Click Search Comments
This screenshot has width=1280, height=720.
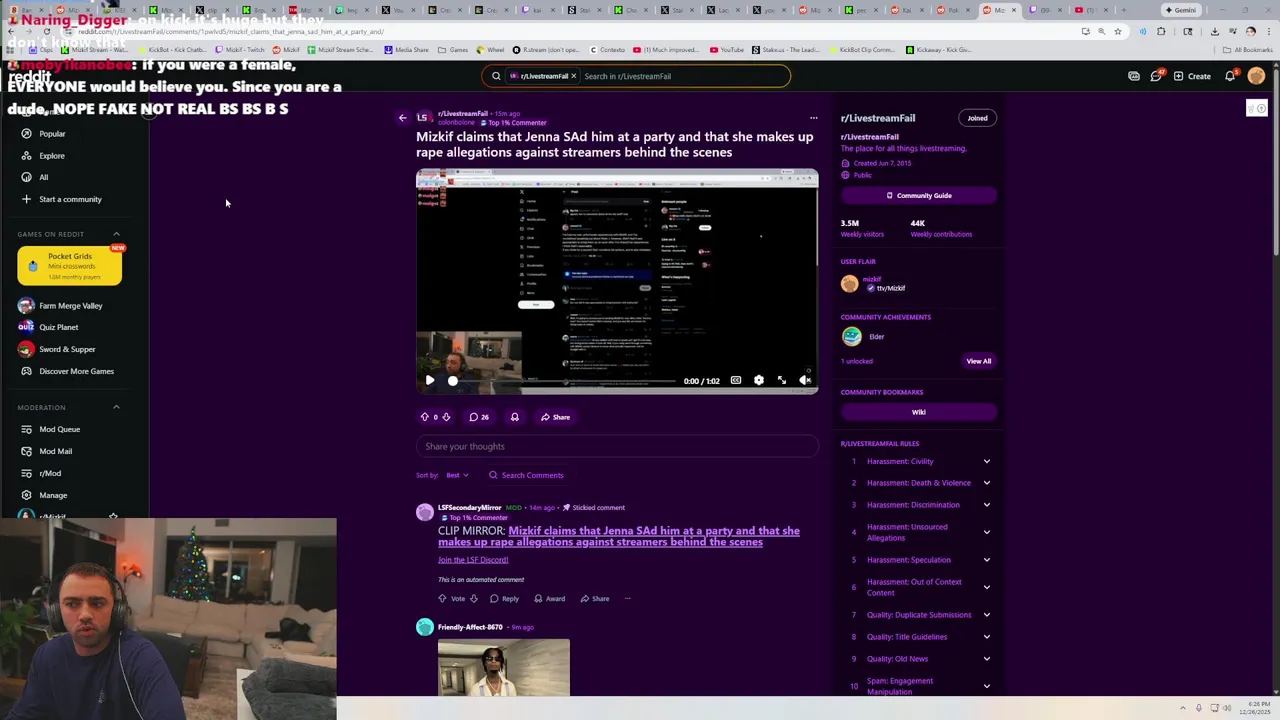[x=526, y=475]
